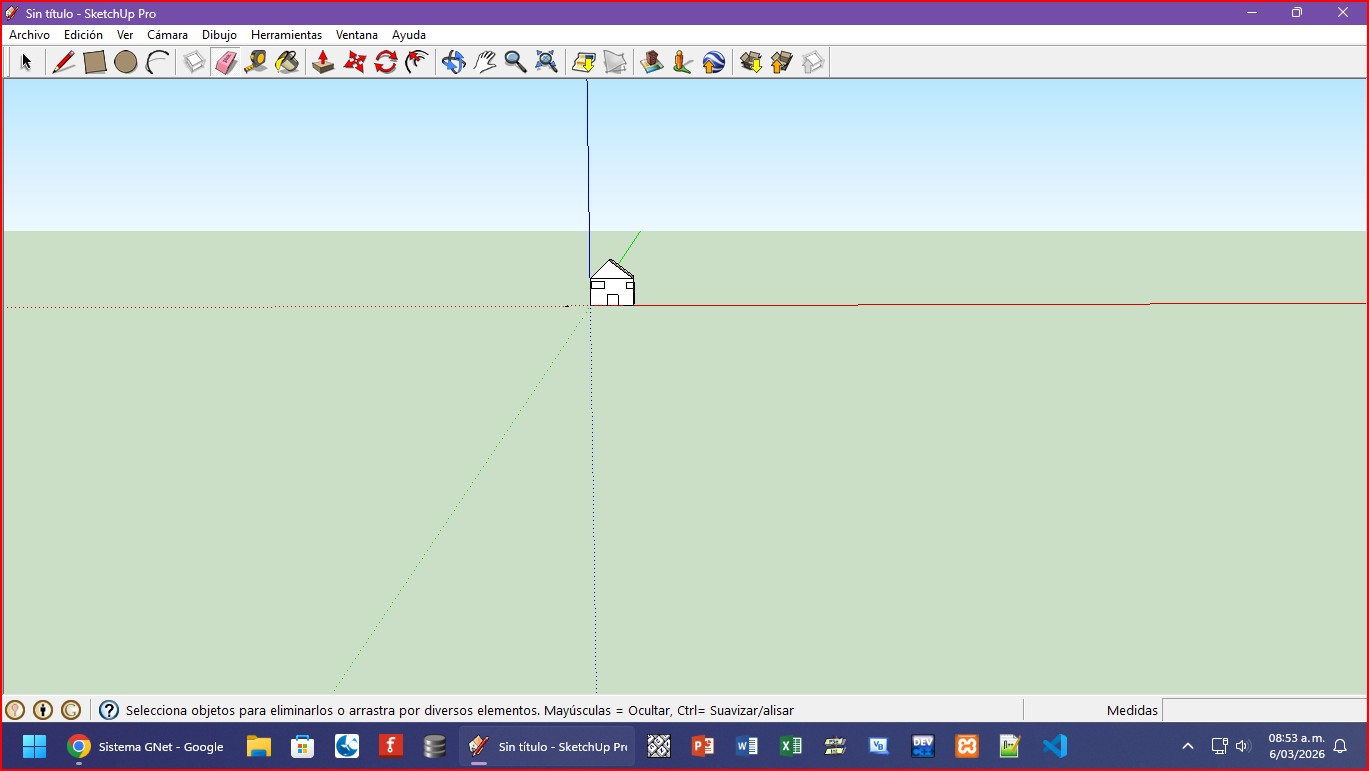Screen dimensions: 1369x771
Task: Click the Rotate tool with red arrows
Action: pyautogui.click(x=386, y=62)
